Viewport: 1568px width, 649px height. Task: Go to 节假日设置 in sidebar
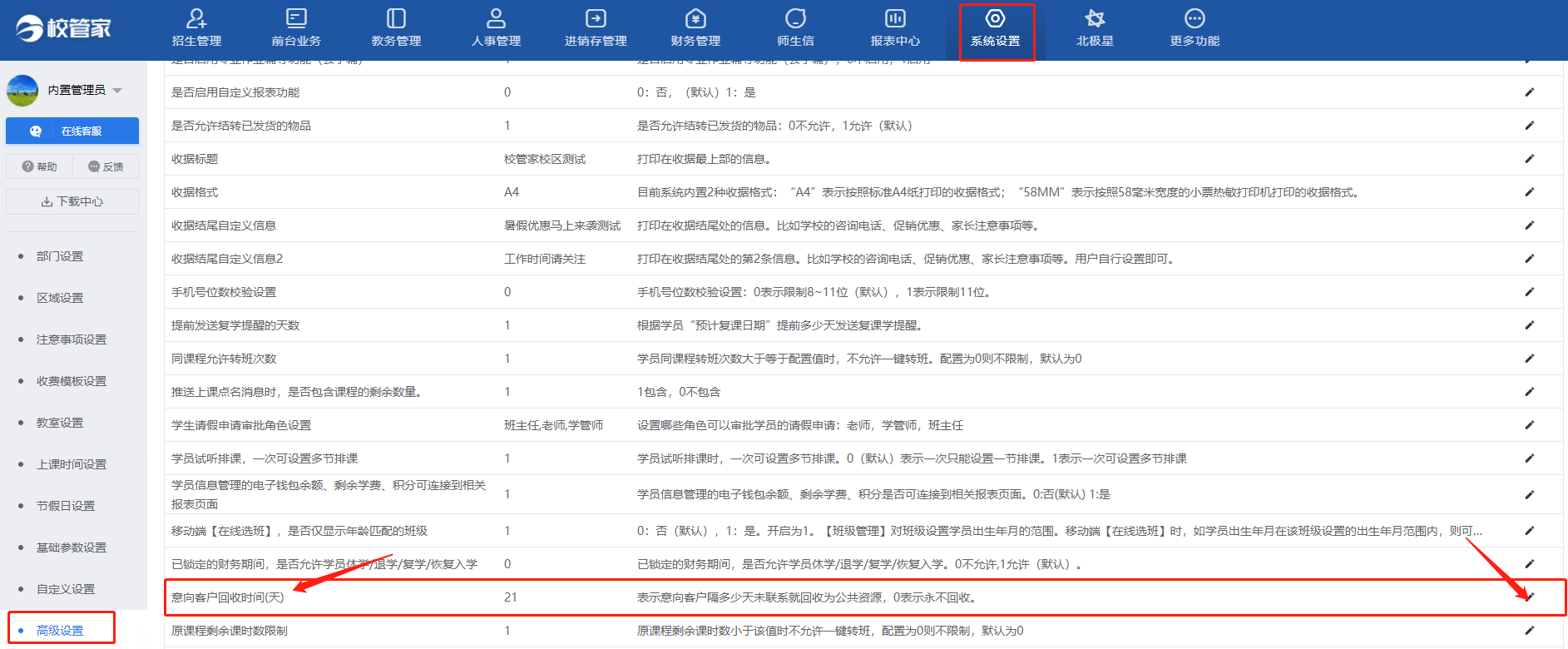click(66, 506)
